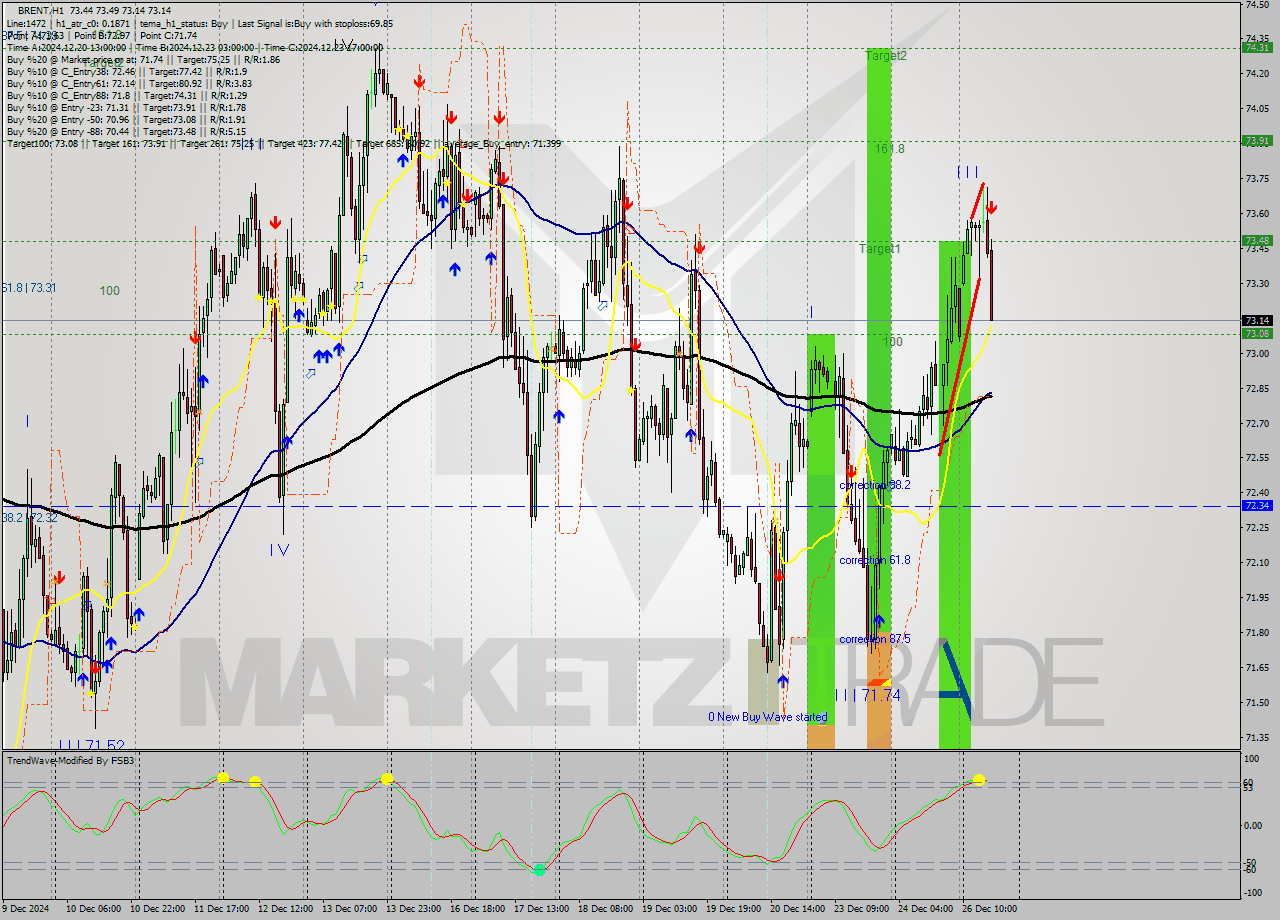Click the 'I V' wave label
This screenshot has height=920, width=1280.
pyautogui.click(x=280, y=549)
